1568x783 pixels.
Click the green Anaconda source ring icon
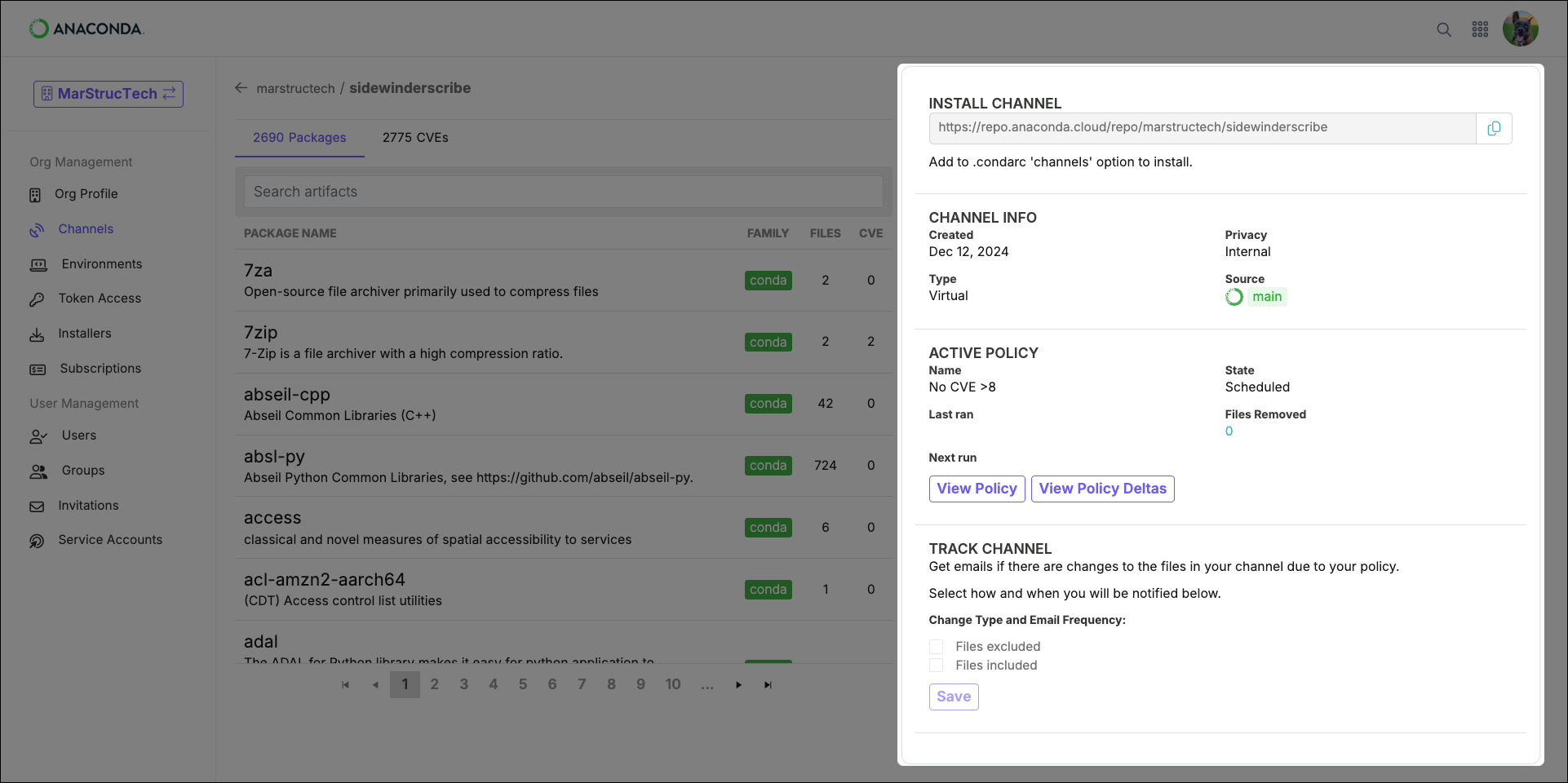(1234, 297)
